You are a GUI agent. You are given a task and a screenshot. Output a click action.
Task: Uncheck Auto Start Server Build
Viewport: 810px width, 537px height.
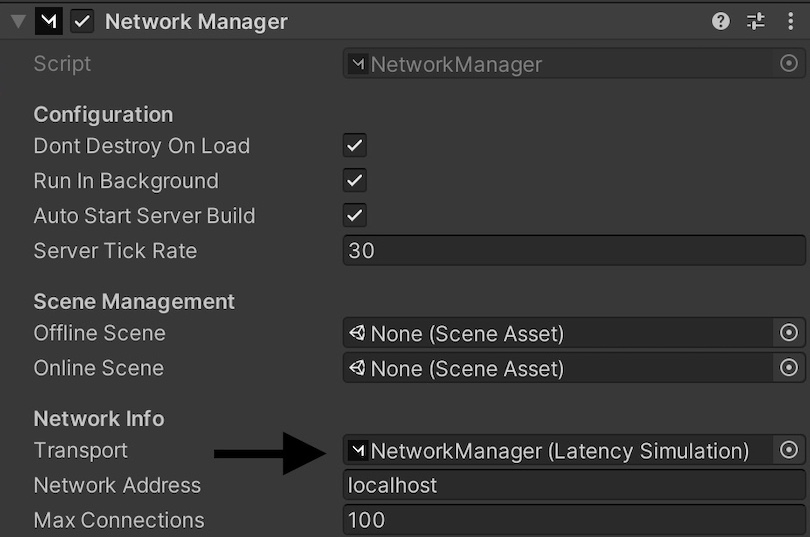point(355,216)
